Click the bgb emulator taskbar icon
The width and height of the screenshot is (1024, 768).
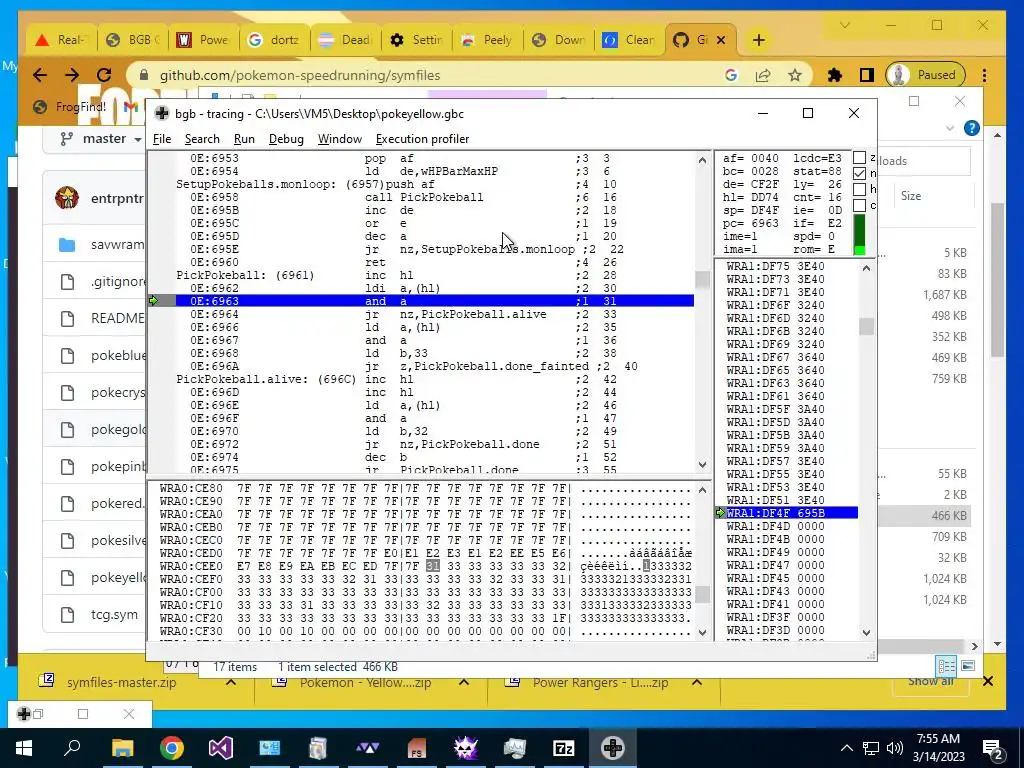pyautogui.click(x=613, y=748)
